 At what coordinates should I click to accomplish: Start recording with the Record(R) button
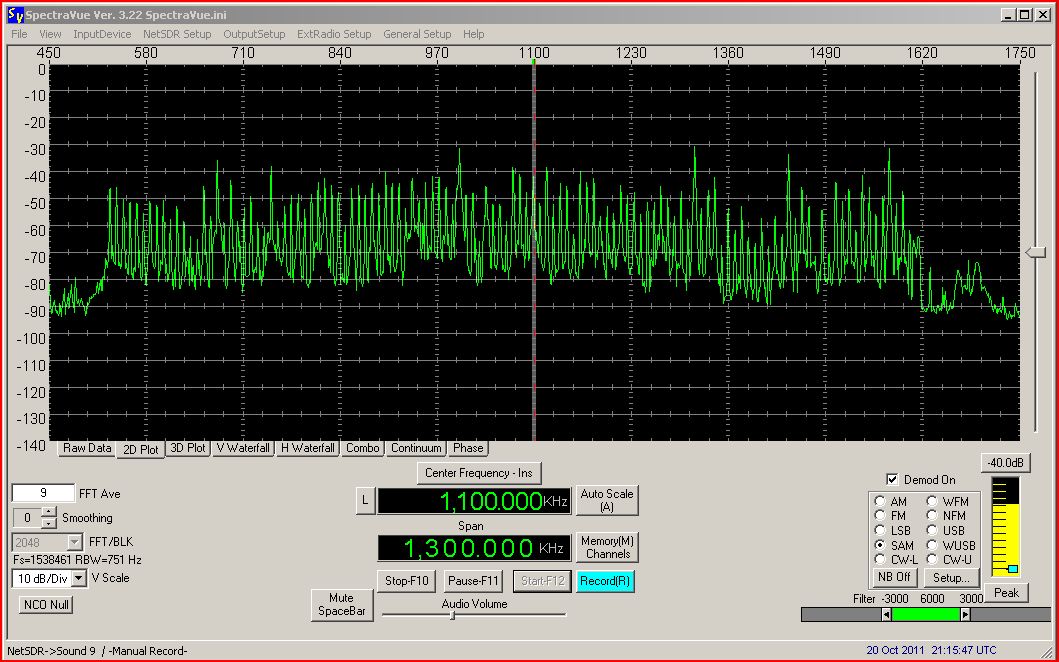point(605,581)
